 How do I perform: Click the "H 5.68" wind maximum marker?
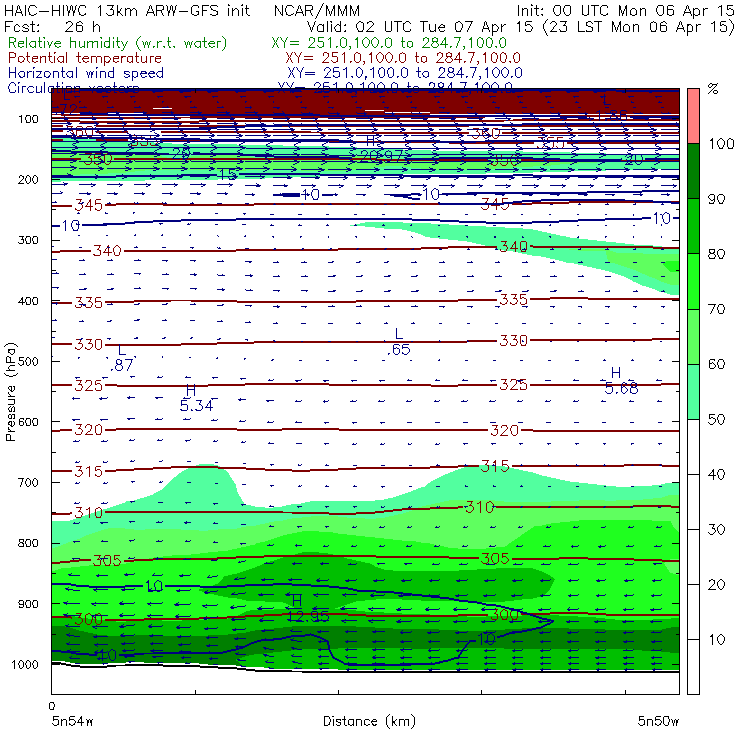click(x=621, y=381)
